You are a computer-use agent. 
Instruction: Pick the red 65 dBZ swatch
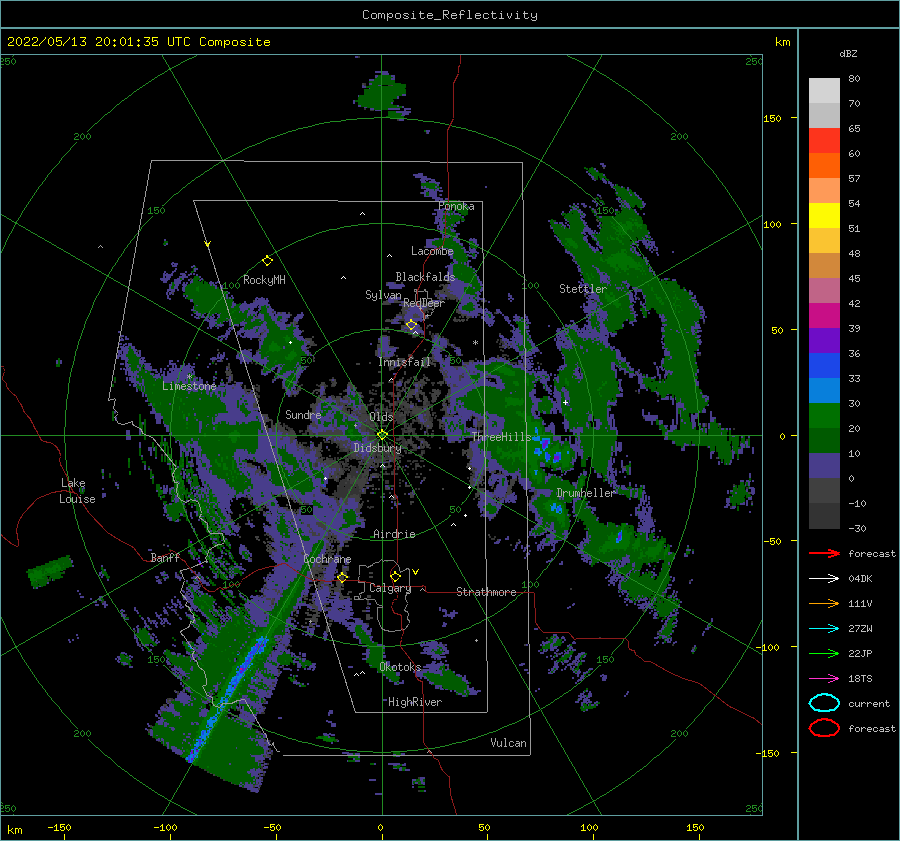coord(824,141)
